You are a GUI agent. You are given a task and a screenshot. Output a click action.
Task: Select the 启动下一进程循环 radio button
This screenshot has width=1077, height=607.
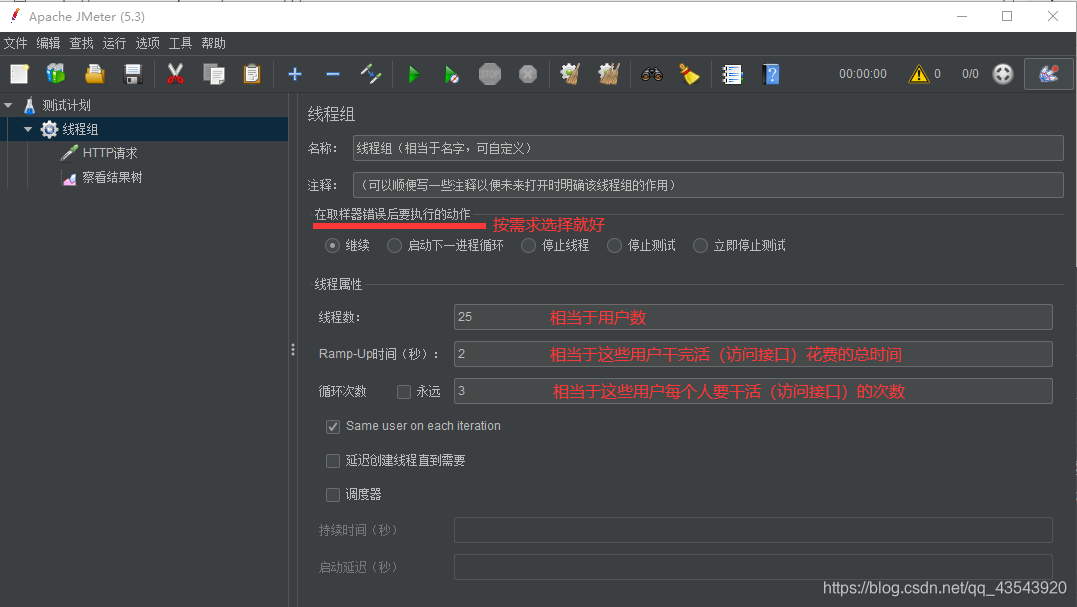tap(394, 245)
